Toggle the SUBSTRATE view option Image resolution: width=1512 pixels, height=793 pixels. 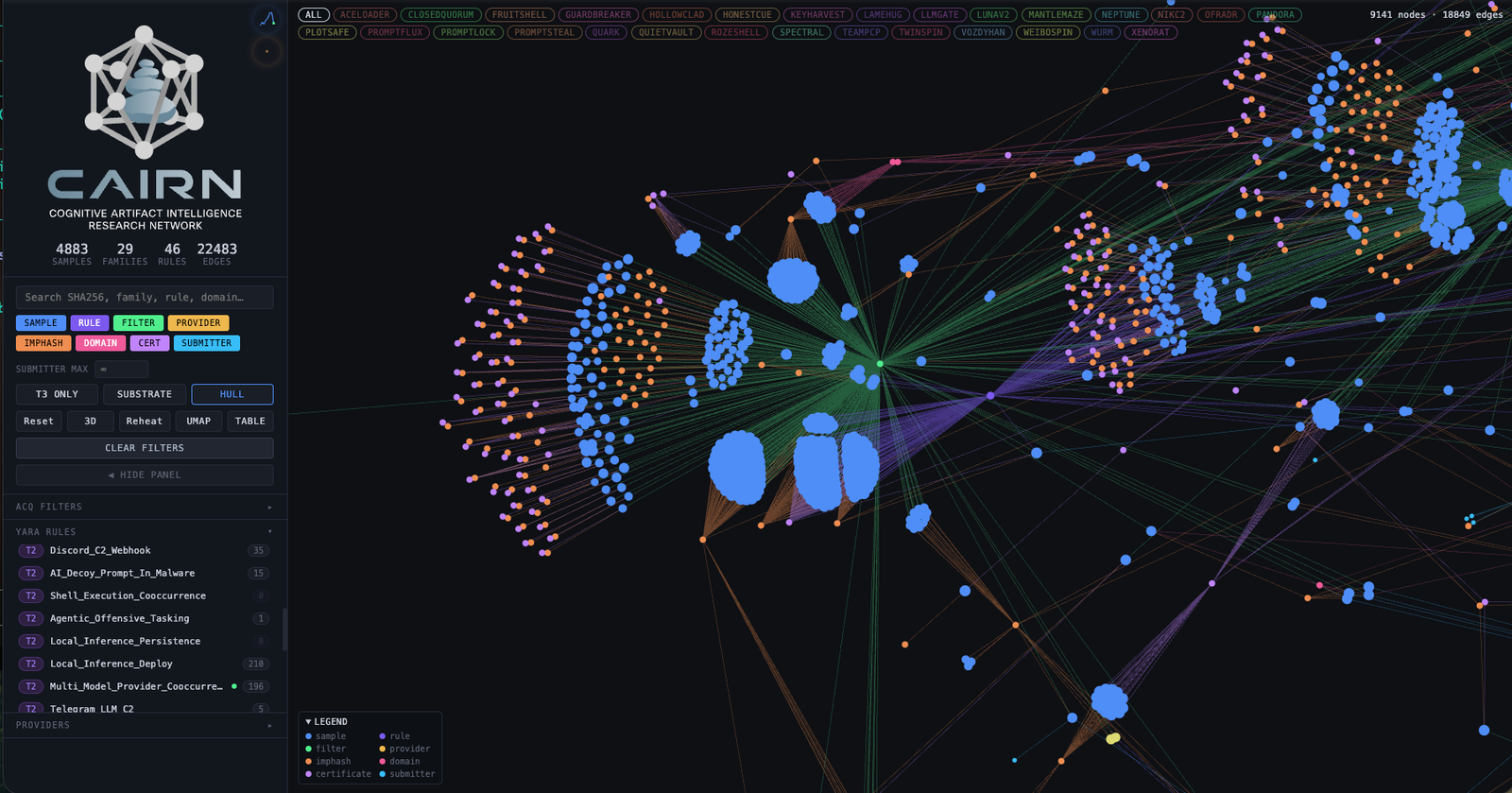(145, 394)
